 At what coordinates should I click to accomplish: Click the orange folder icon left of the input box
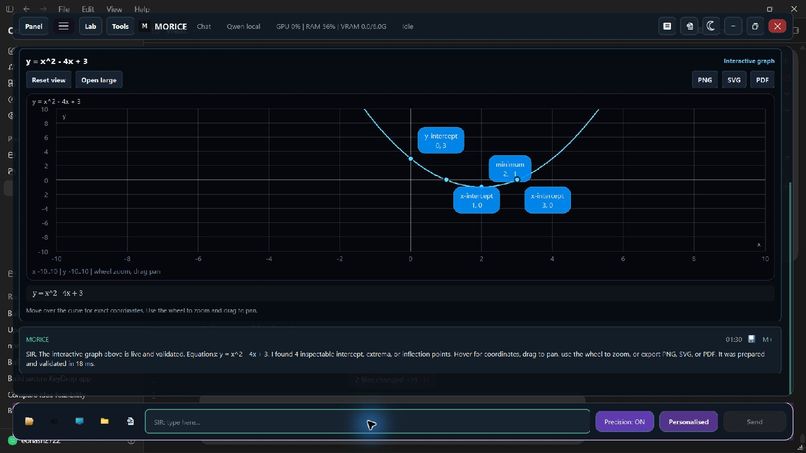29,421
